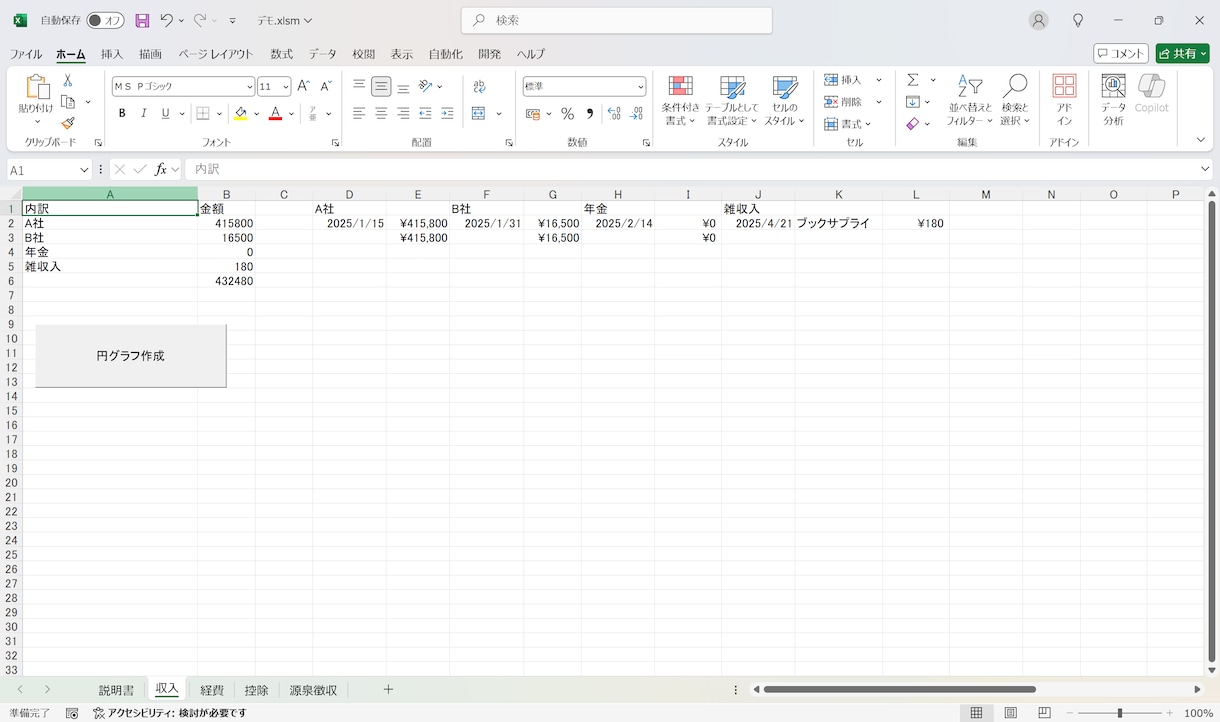Toggle Underline formatting

pos(166,114)
